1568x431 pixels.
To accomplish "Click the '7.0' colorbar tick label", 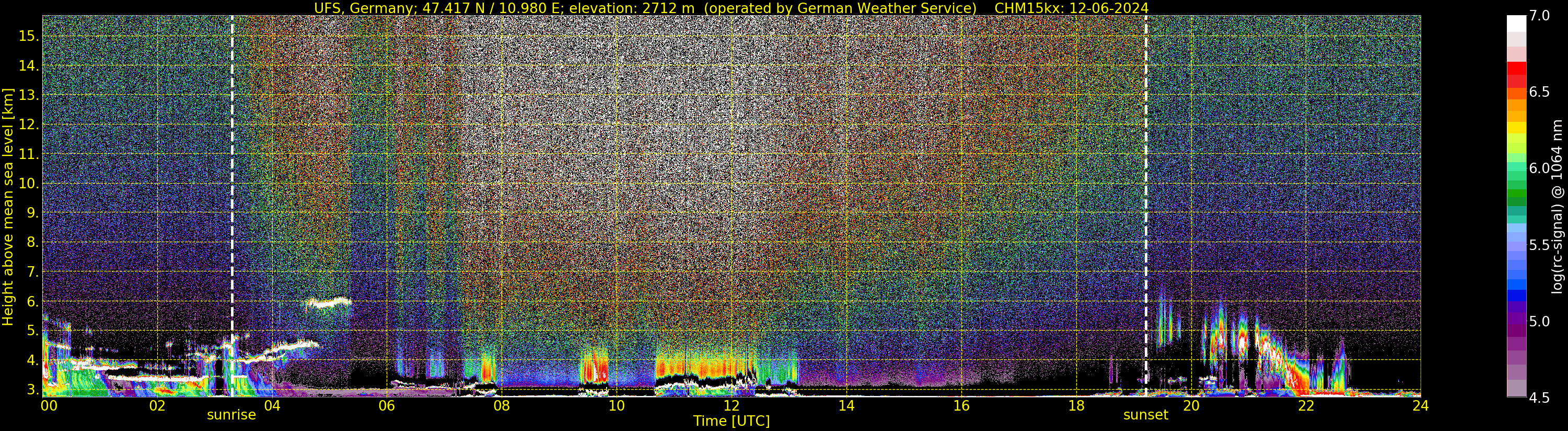I will pyautogui.click(x=1539, y=16).
